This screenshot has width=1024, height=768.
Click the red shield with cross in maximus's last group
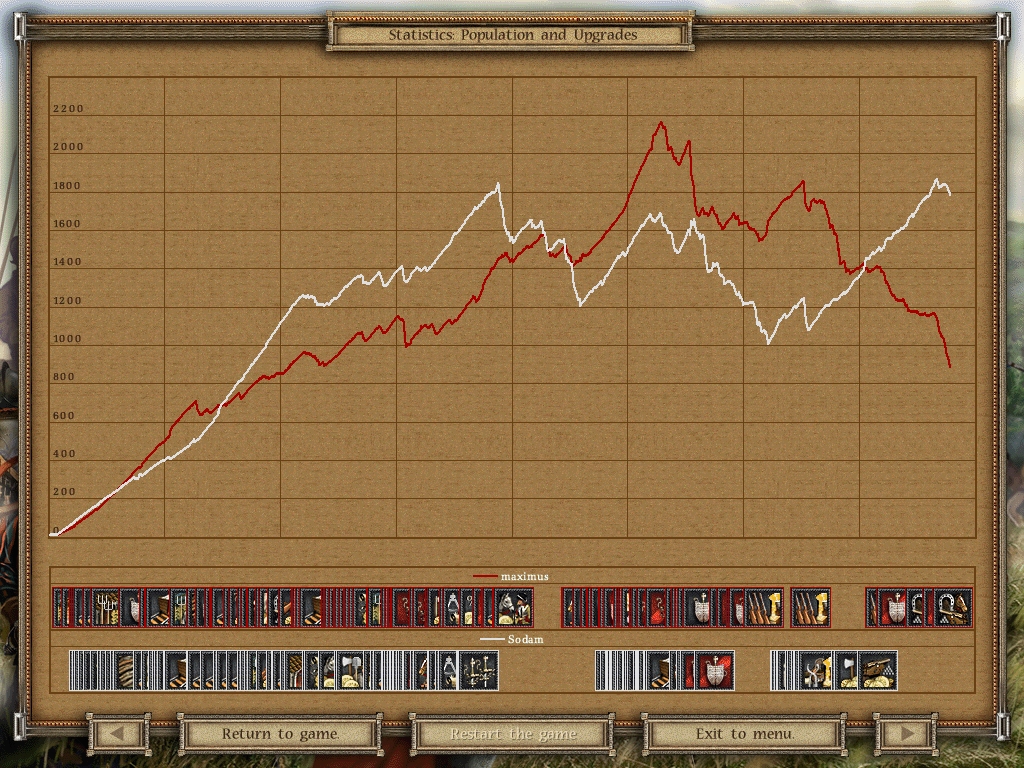[892, 607]
